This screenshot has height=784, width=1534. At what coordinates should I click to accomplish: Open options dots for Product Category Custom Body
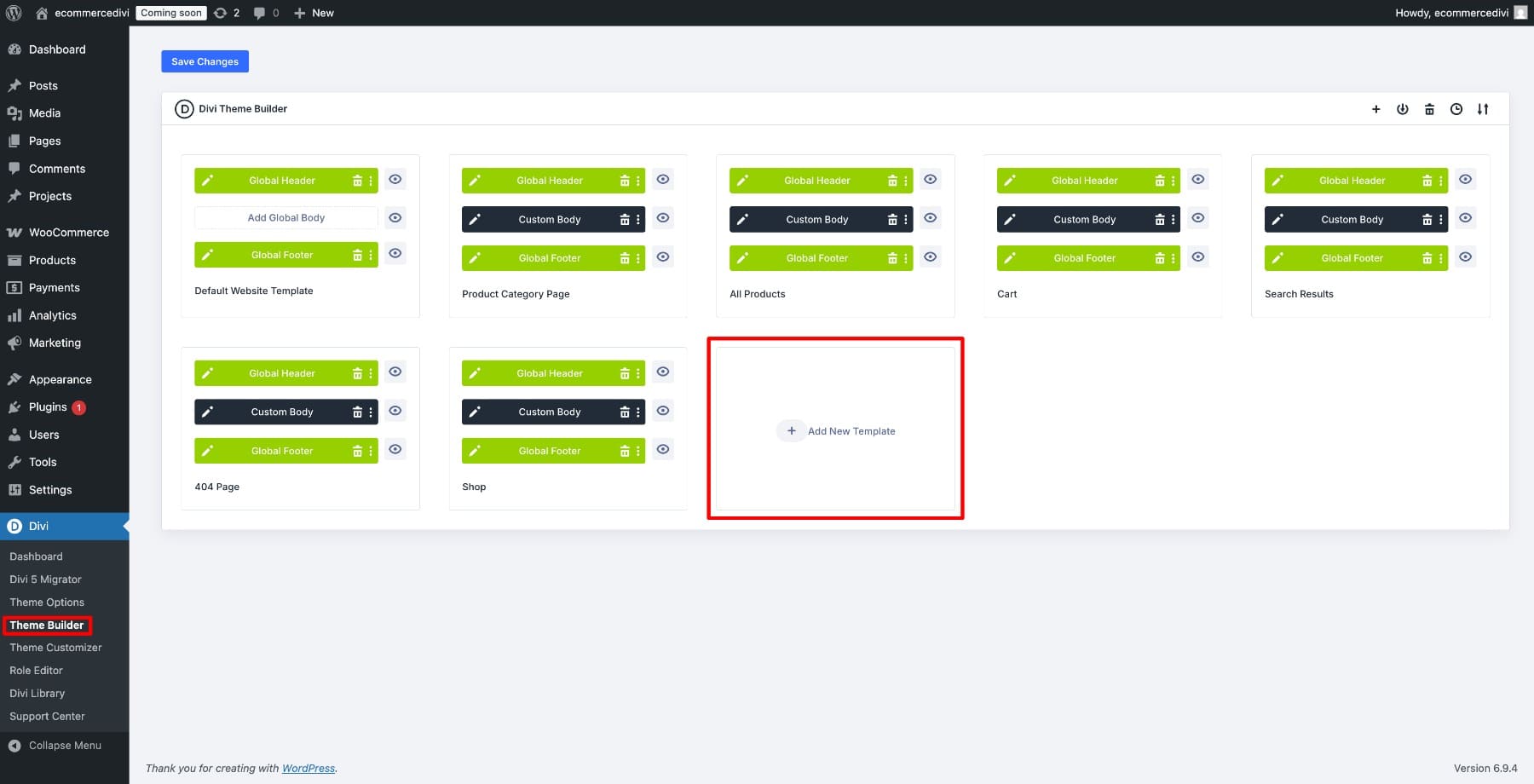pyautogui.click(x=638, y=219)
